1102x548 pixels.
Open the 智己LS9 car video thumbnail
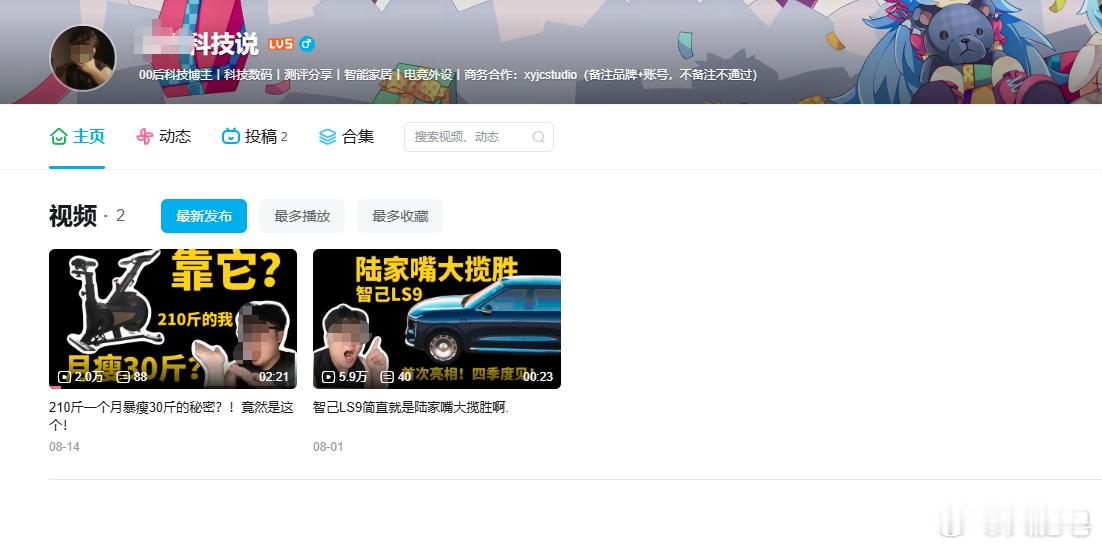[436, 318]
